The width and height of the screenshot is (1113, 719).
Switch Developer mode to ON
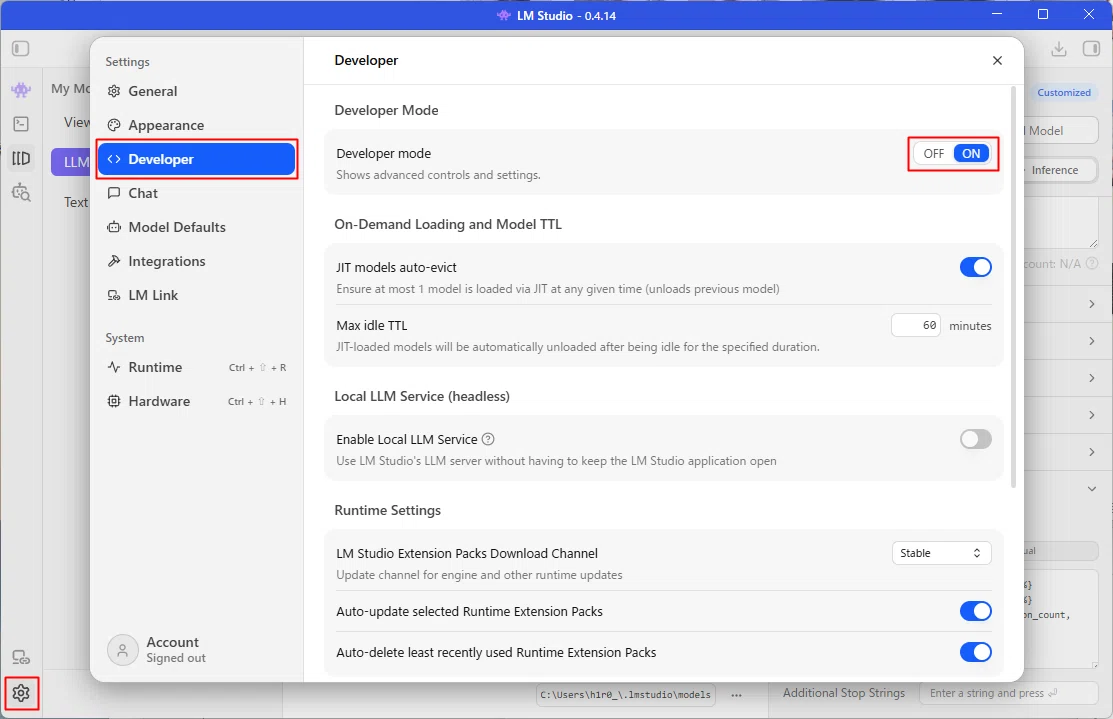(x=971, y=153)
